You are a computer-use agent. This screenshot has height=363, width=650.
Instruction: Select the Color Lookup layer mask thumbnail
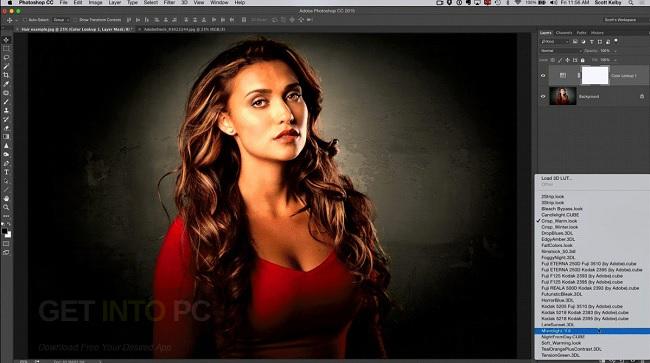coord(595,75)
